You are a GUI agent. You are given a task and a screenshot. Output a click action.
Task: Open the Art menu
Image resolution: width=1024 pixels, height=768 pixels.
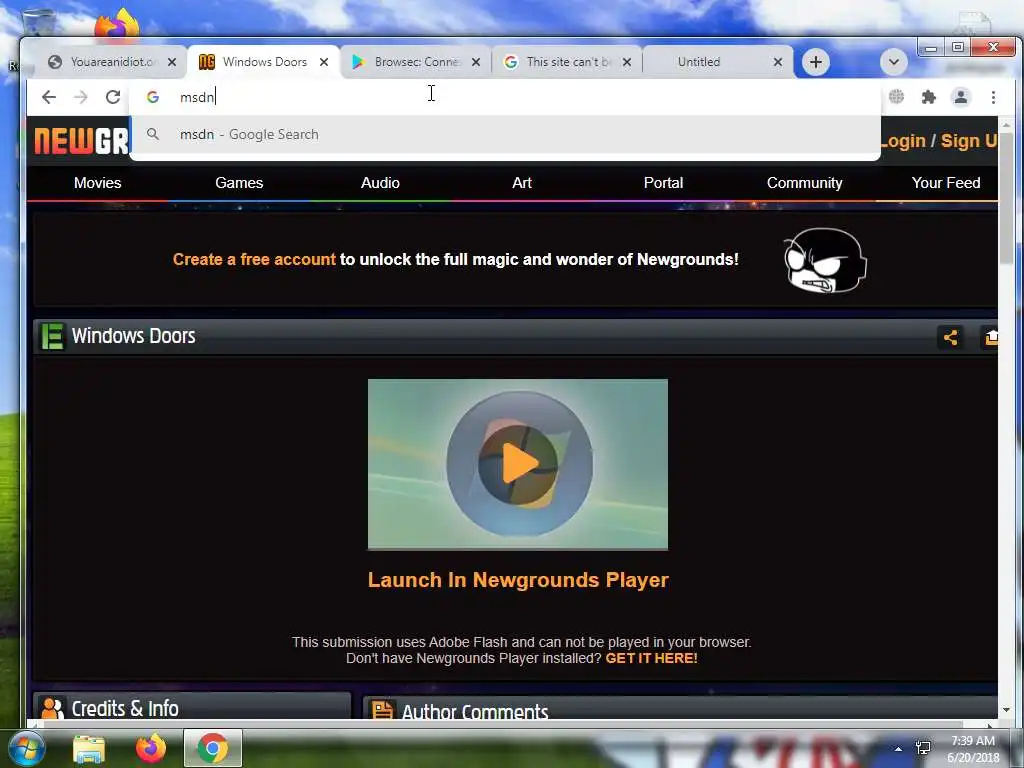(522, 183)
